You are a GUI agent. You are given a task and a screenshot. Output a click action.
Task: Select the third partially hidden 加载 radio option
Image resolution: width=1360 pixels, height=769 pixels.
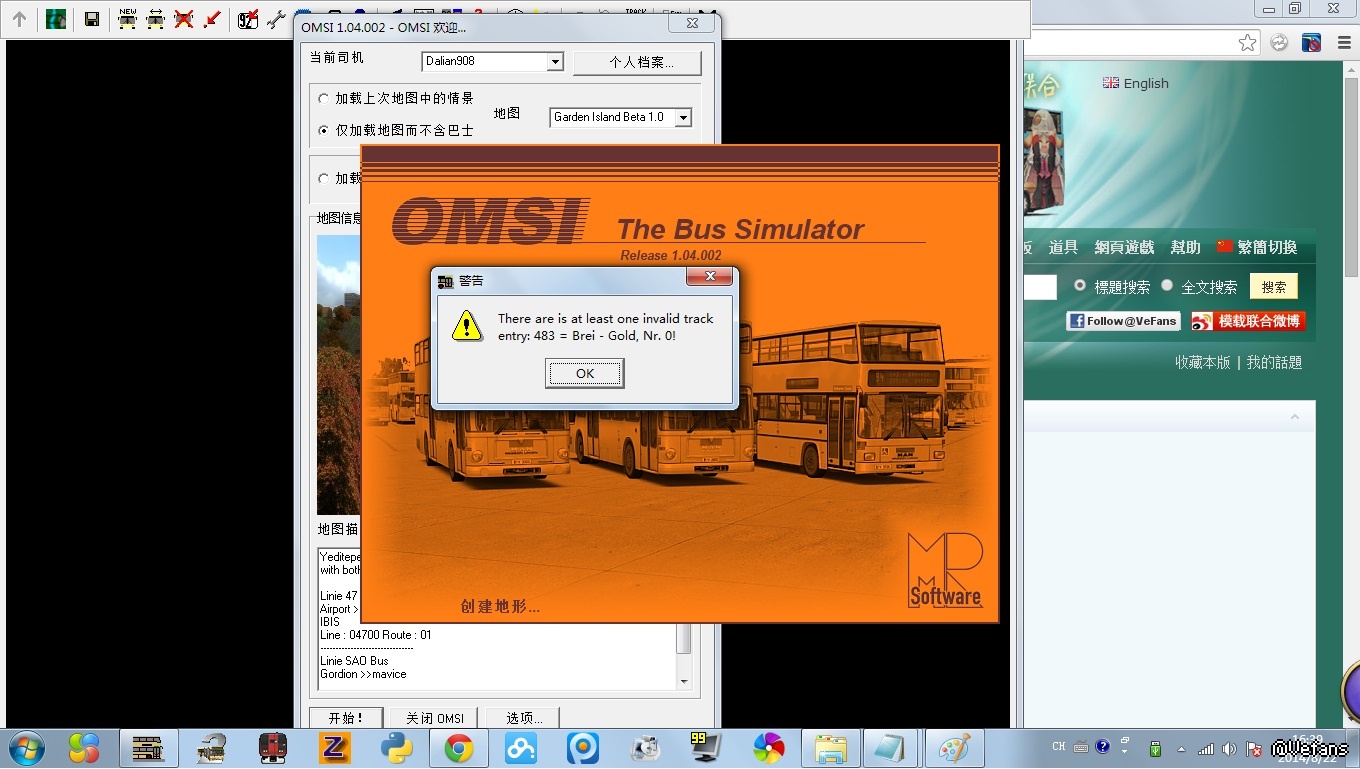pyautogui.click(x=323, y=179)
